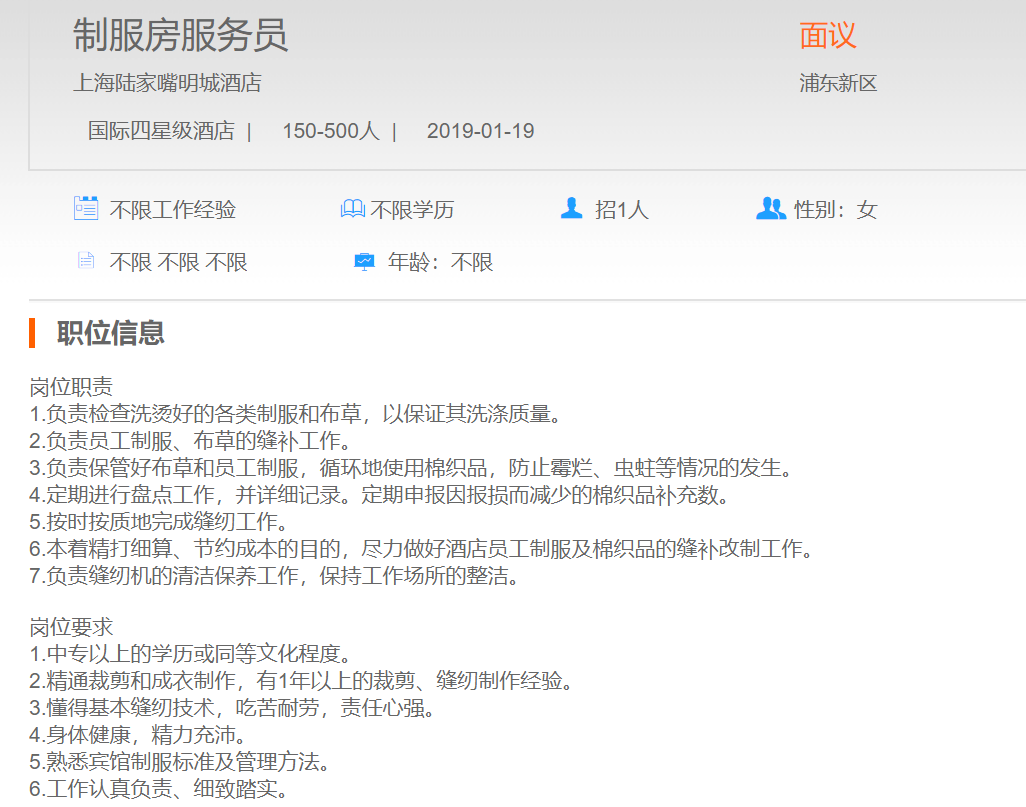Click the 150-500人 company size text

330,131
